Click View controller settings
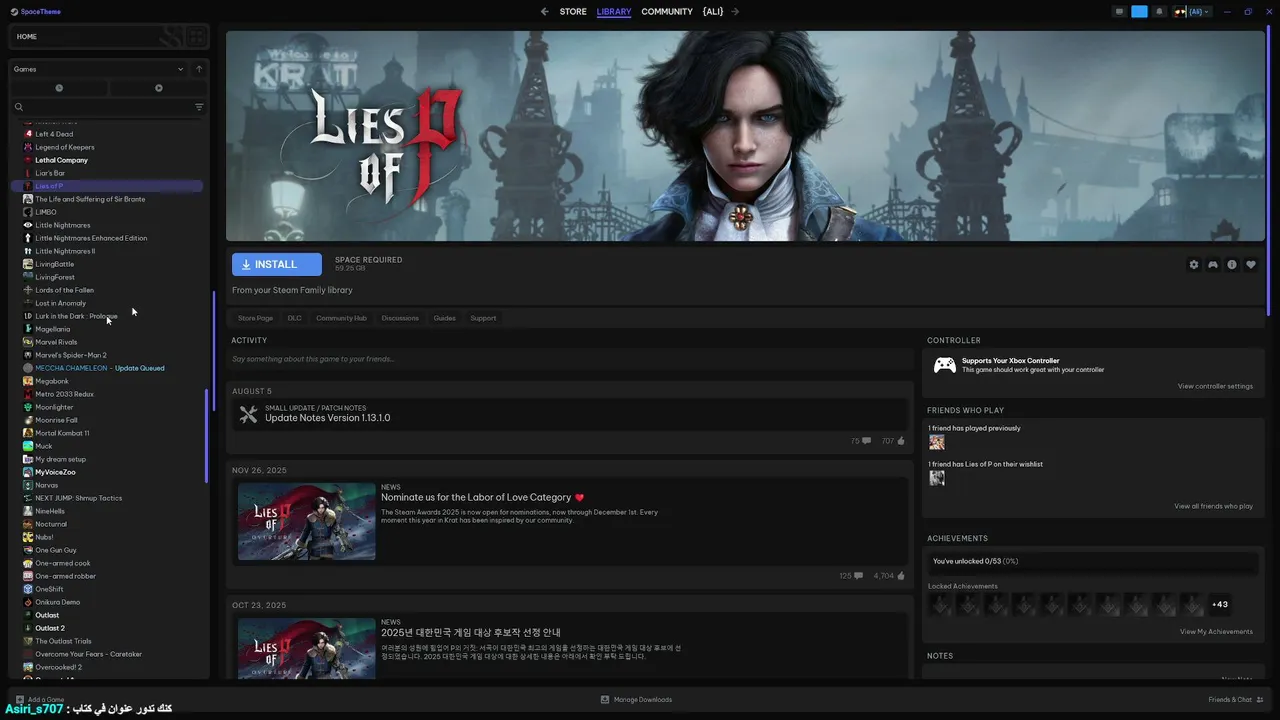 click(x=1215, y=386)
